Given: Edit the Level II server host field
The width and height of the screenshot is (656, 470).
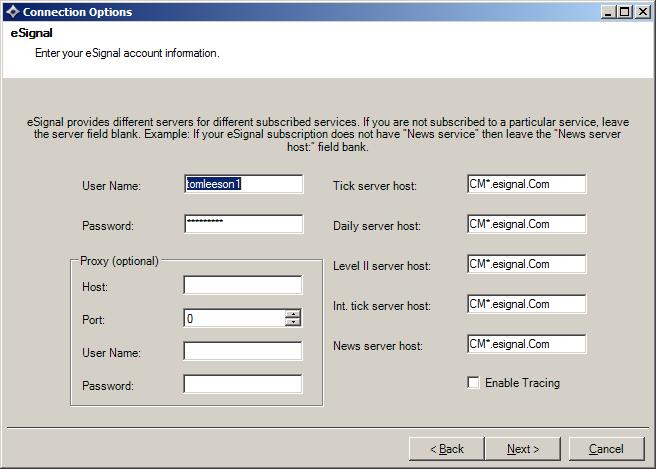Looking at the screenshot, I should tap(527, 264).
